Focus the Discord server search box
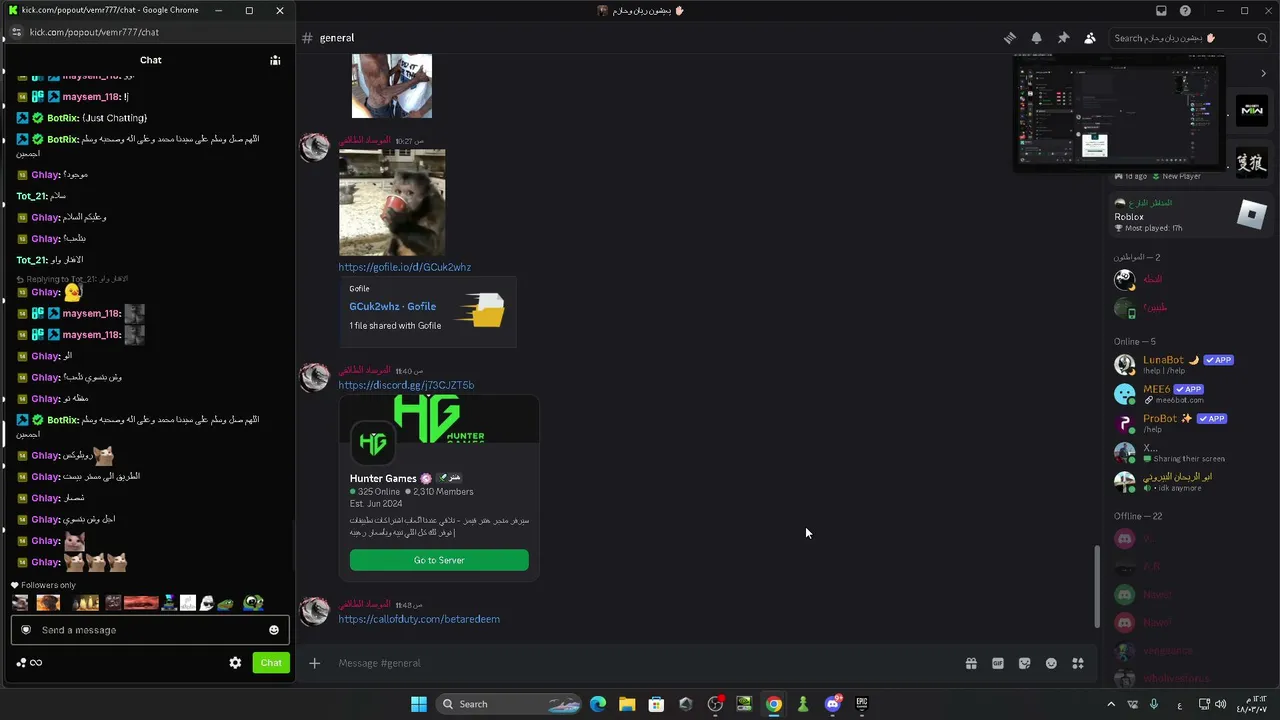Image resolution: width=1280 pixels, height=720 pixels. click(1191, 38)
